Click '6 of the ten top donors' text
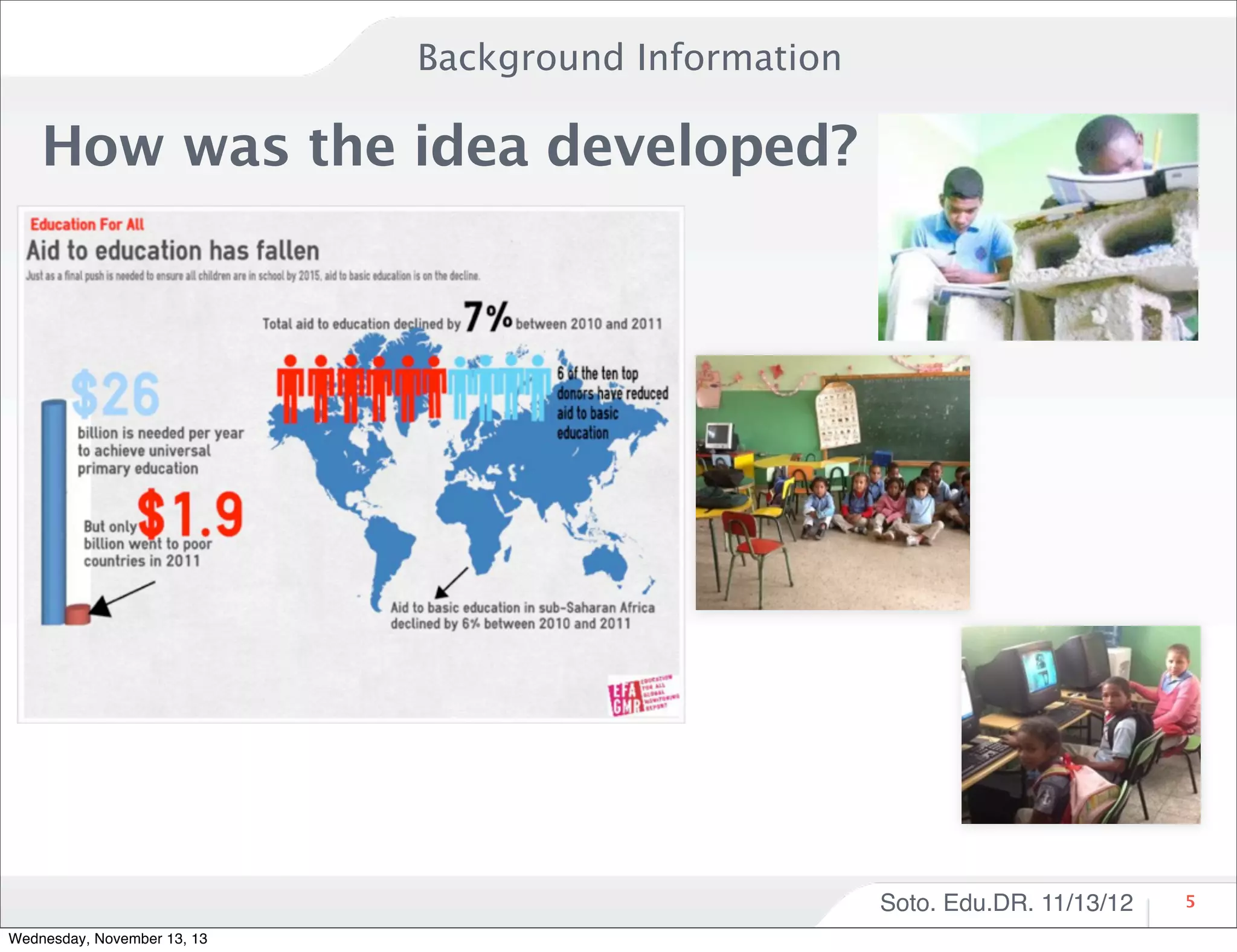The height and width of the screenshot is (952, 1237). tap(612, 403)
